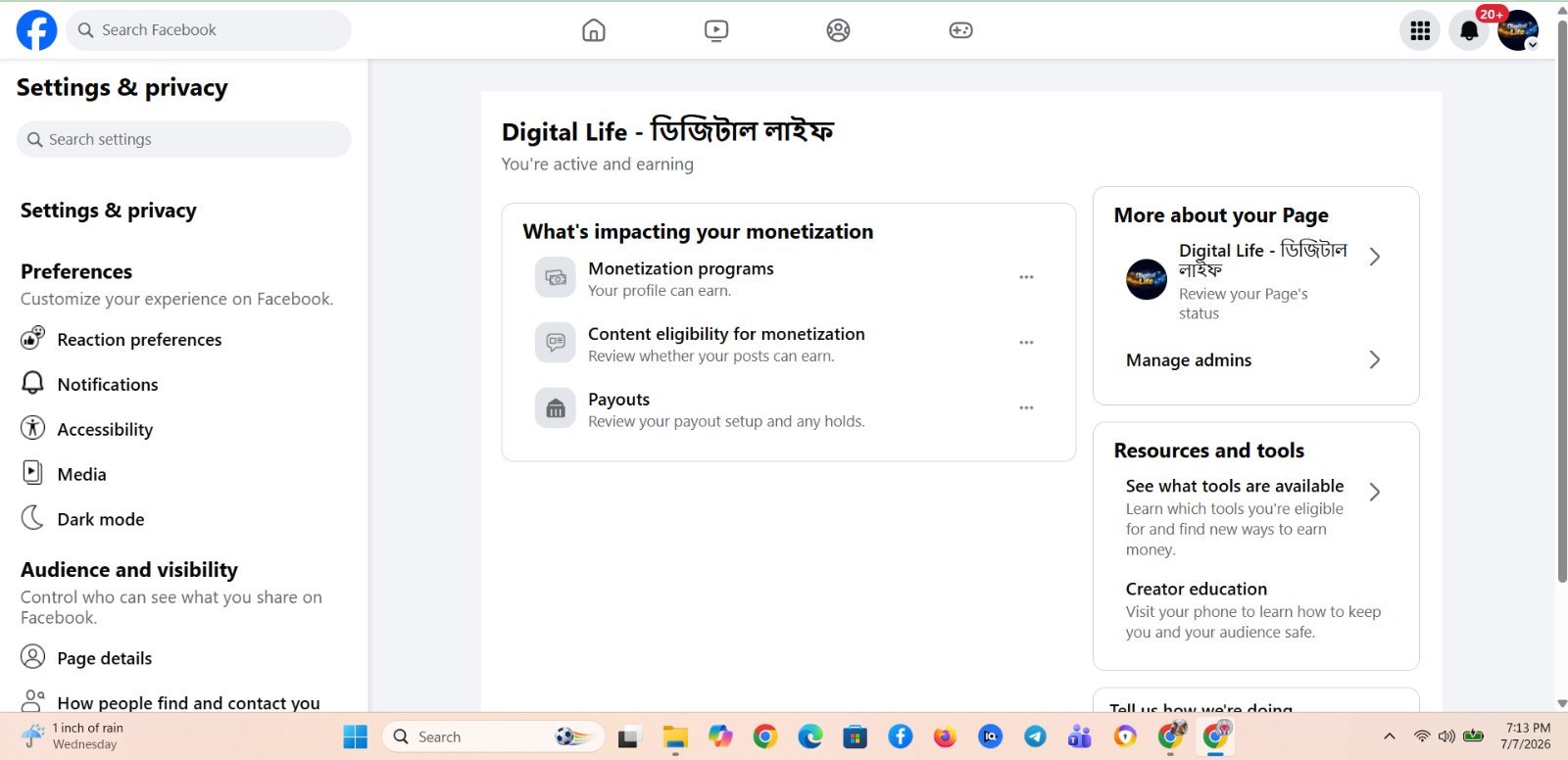Click the page vertical scrollbar
Screen dimensions: 1568x760
pos(1561,302)
